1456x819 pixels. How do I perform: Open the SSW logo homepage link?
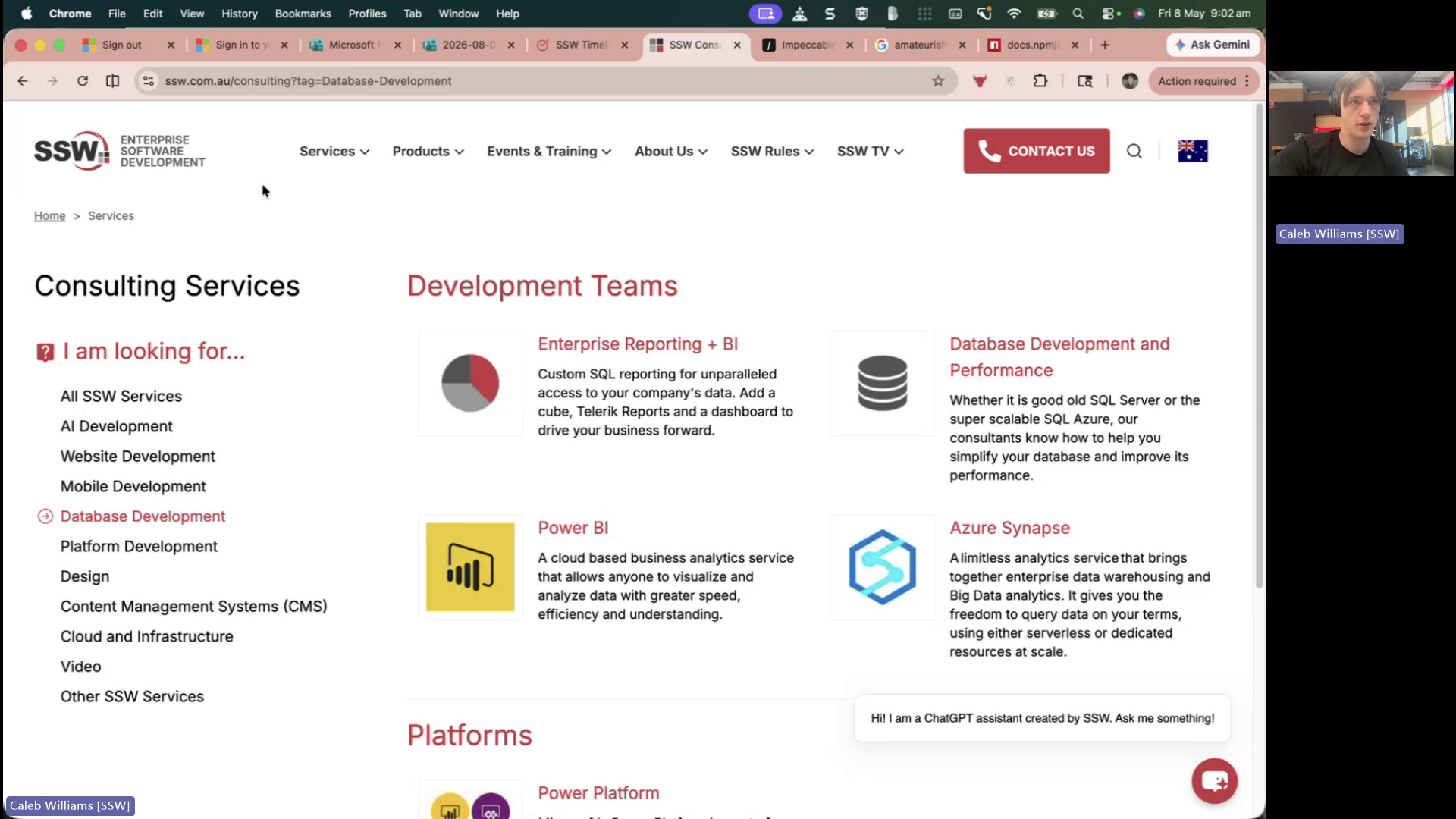coord(119,151)
